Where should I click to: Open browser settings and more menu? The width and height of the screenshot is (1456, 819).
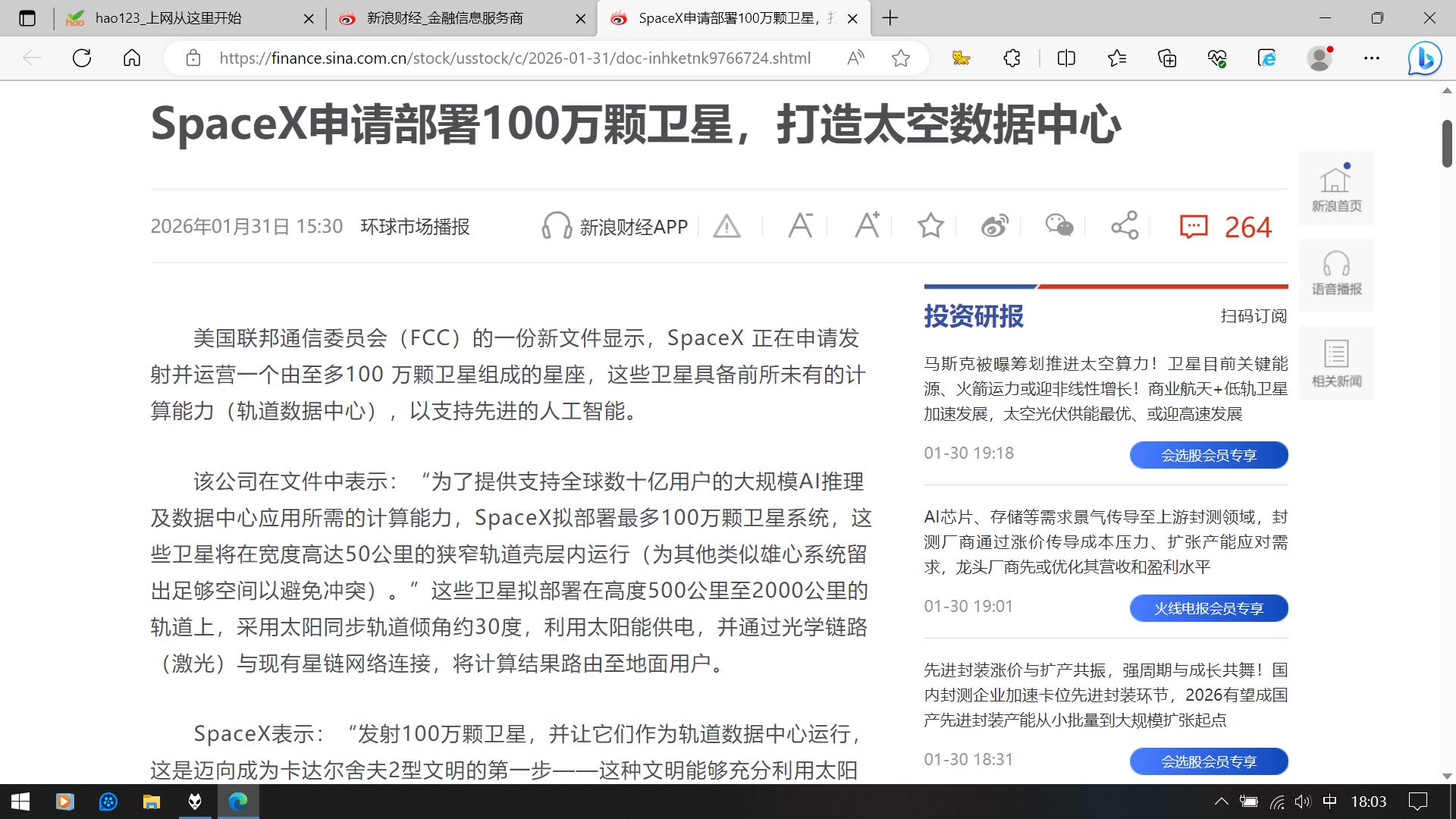[1371, 58]
